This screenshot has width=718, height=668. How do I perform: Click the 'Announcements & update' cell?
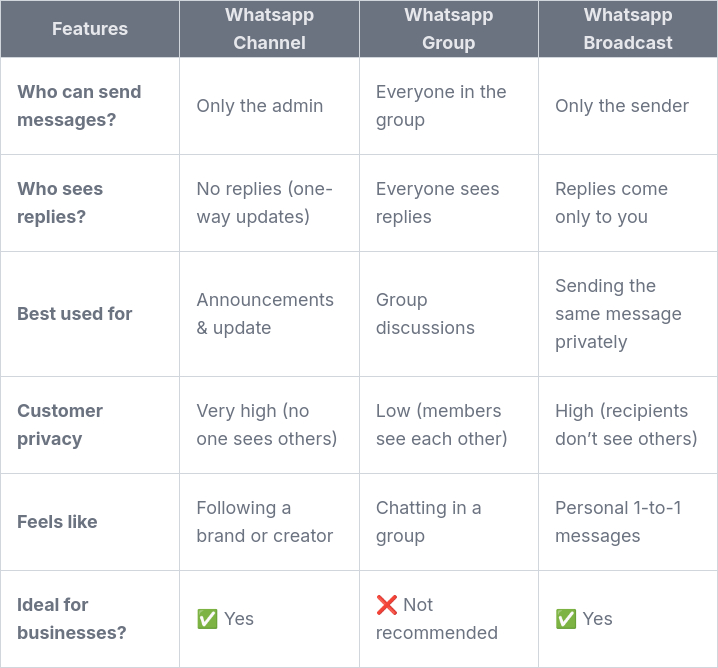[x=265, y=314]
